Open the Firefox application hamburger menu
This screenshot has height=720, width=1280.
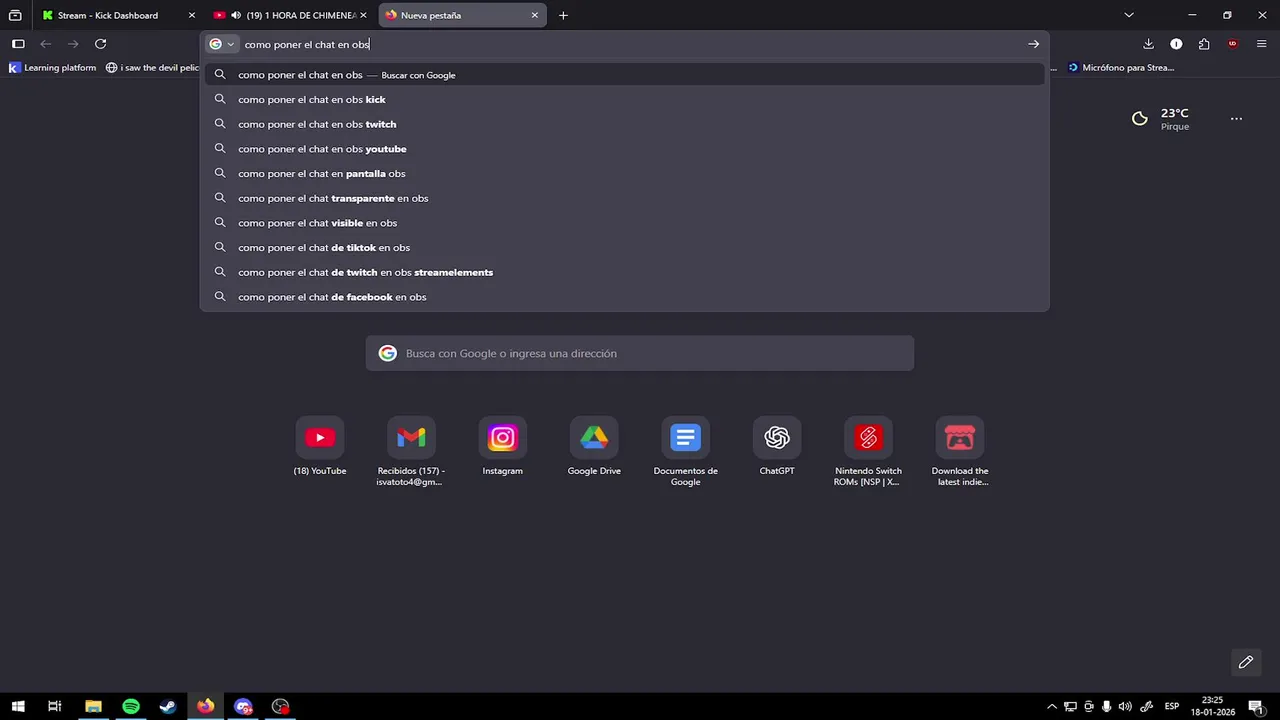1261,44
